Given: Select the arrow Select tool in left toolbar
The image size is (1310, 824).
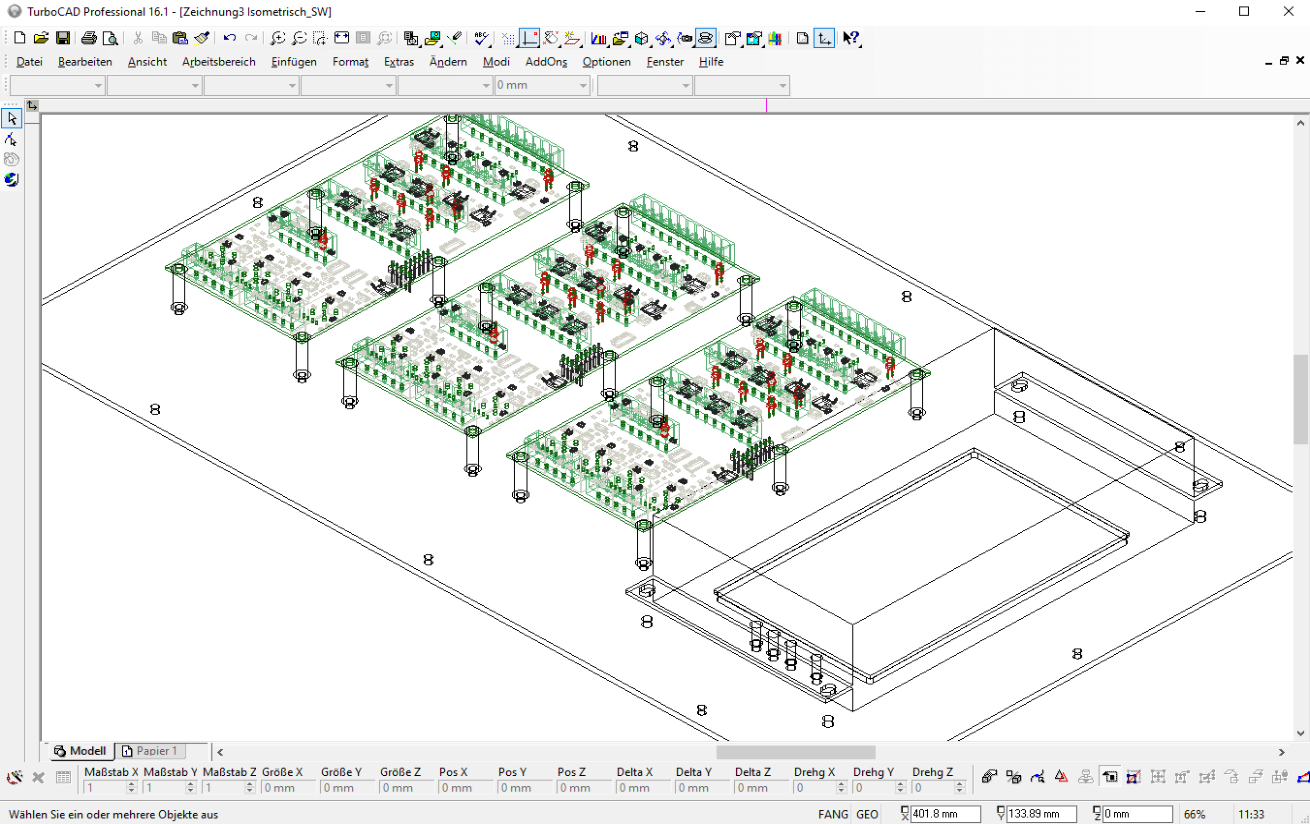Looking at the screenshot, I should point(11,119).
